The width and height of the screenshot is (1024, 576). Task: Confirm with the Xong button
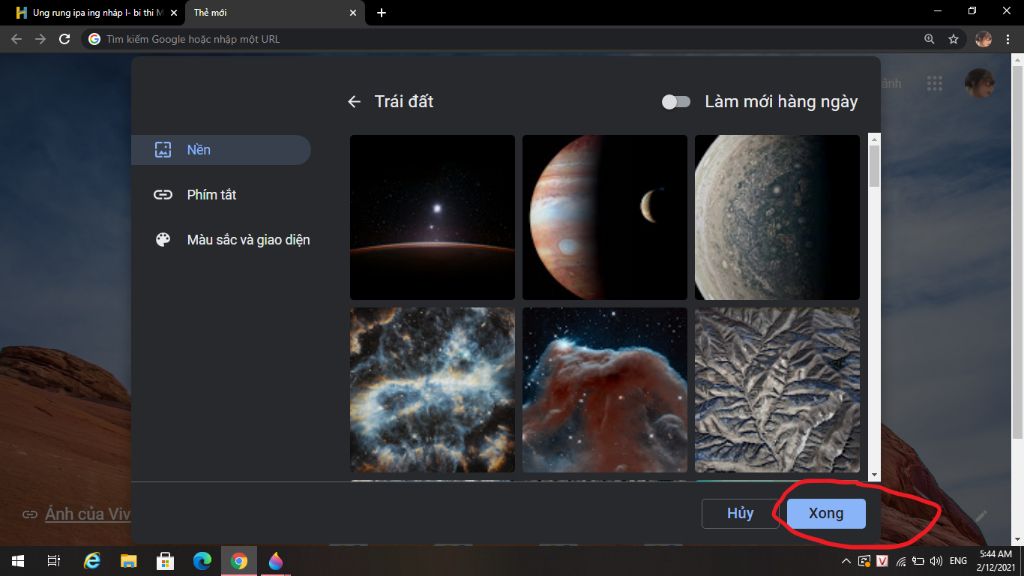point(826,513)
